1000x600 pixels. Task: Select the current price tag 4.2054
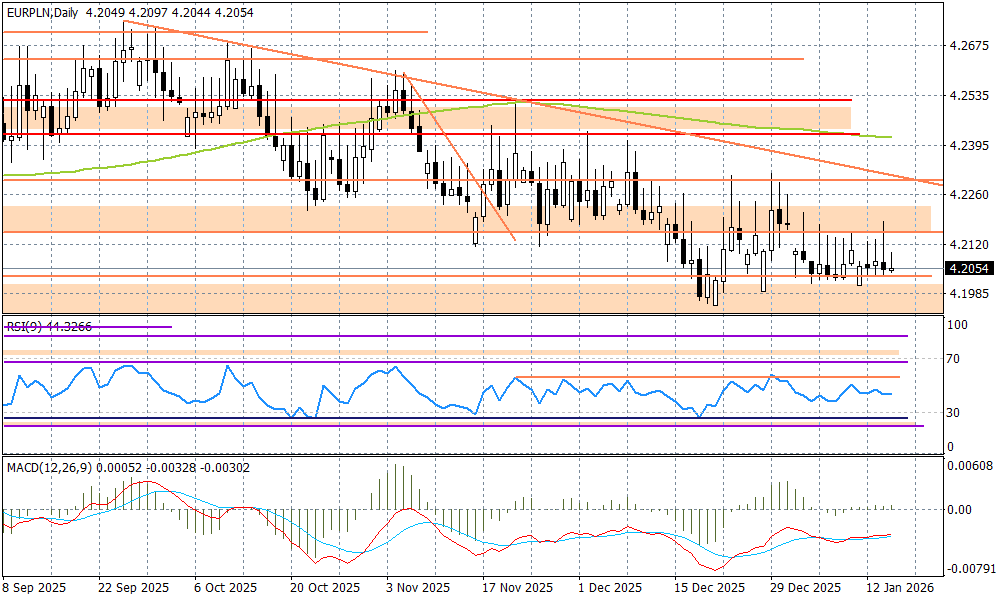pyautogui.click(x=969, y=269)
